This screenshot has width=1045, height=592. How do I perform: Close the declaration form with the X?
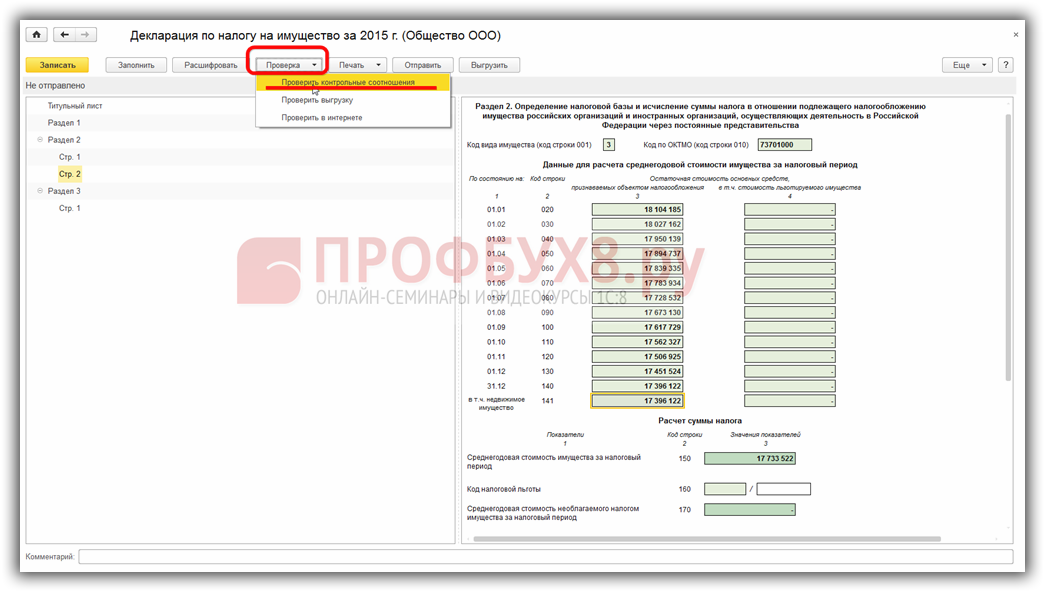(1016, 35)
